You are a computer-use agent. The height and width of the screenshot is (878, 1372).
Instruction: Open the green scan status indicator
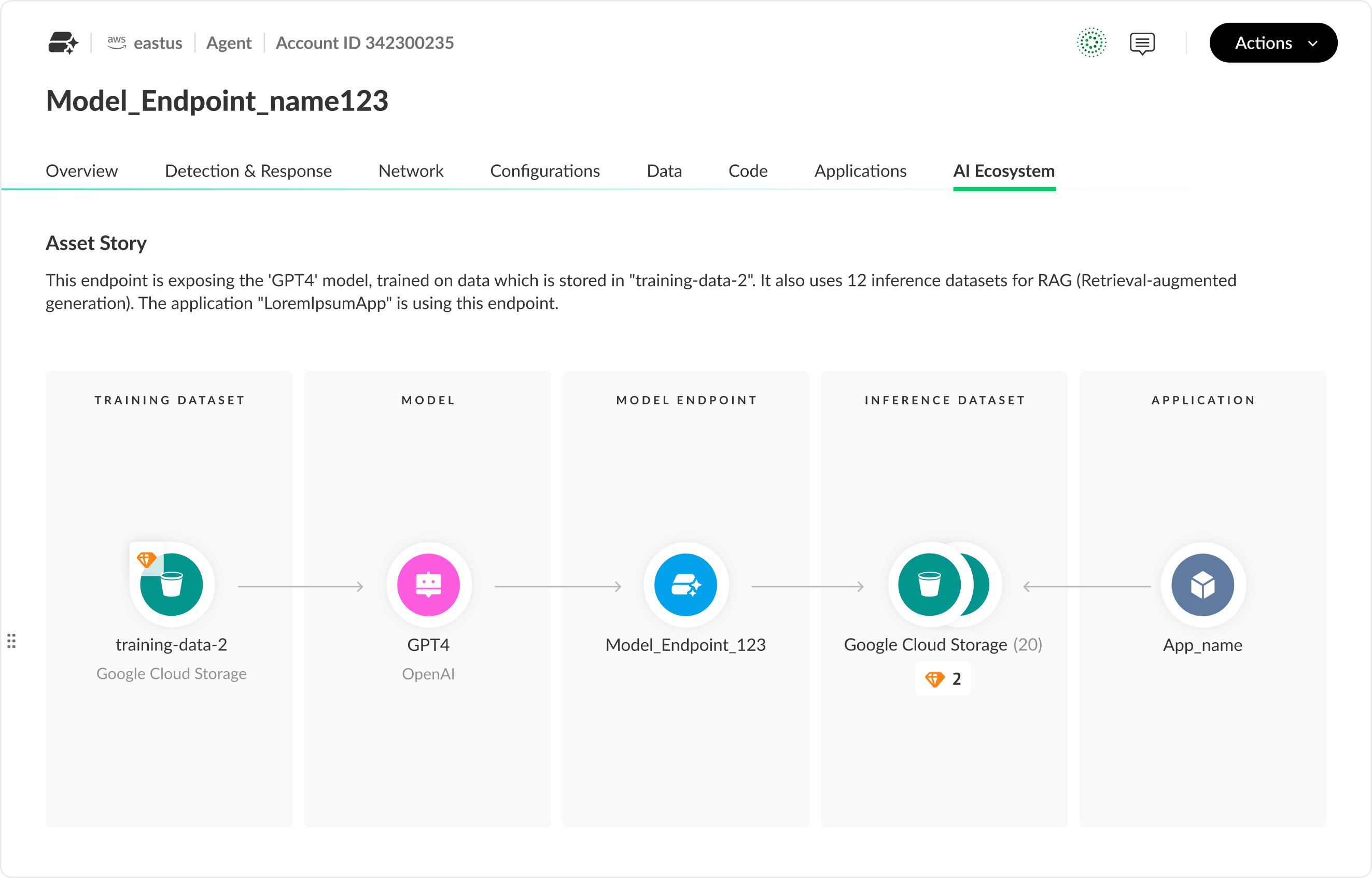pyautogui.click(x=1091, y=42)
